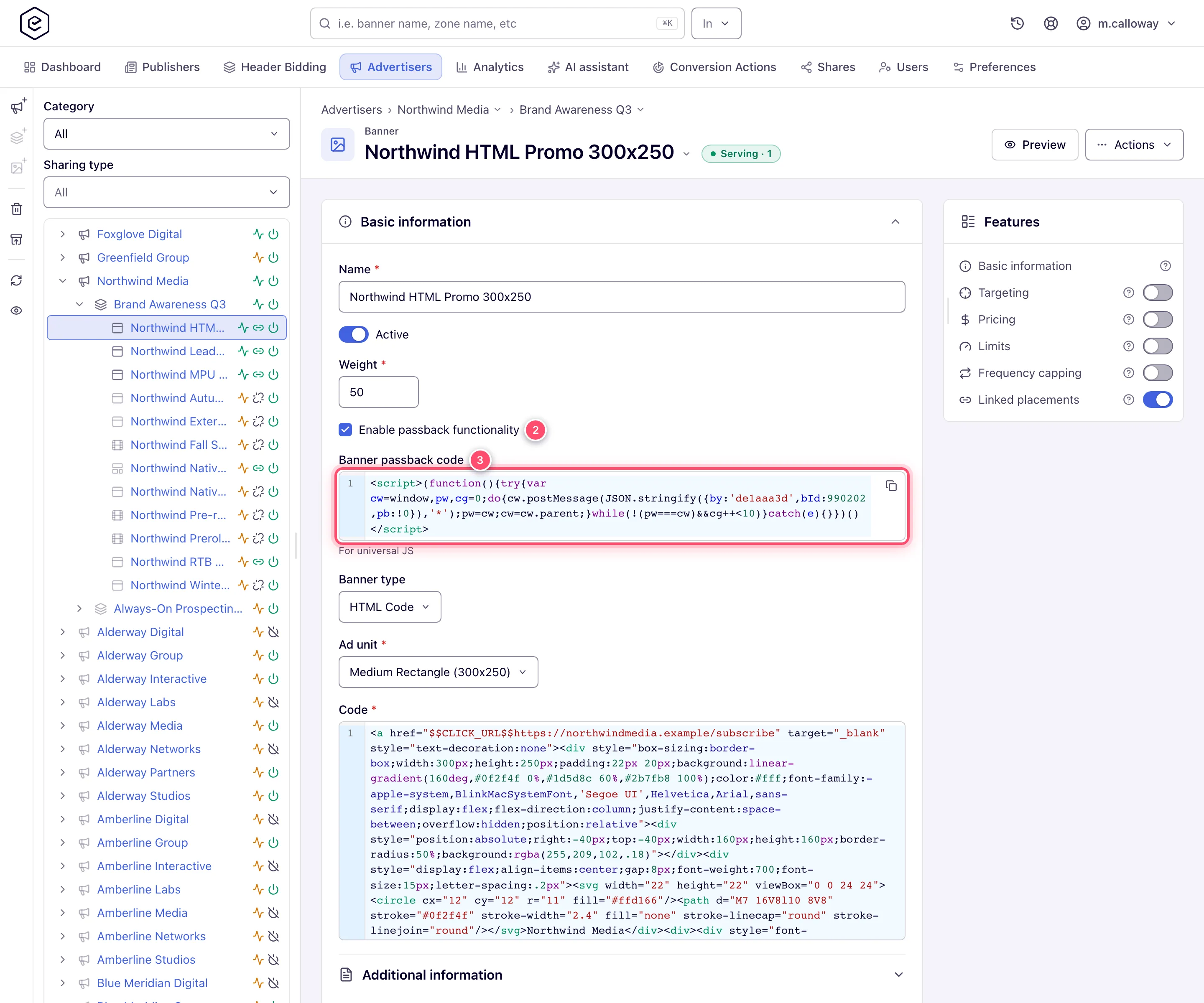Click the history clock icon in header
The image size is (1204, 1003).
pos(1017,23)
